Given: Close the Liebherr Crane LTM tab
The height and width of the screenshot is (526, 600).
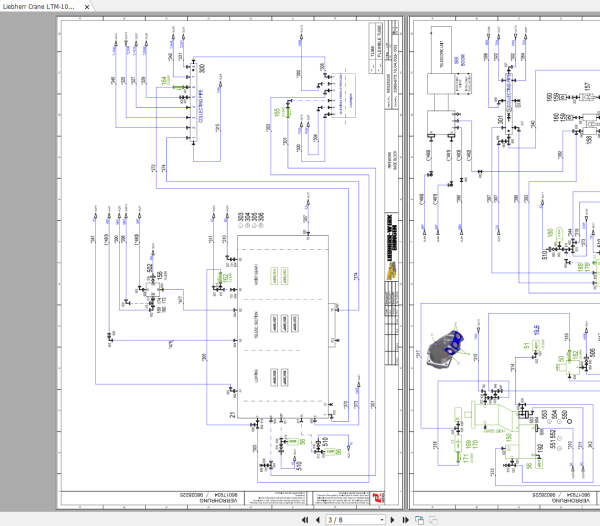Looking at the screenshot, I should pyautogui.click(x=87, y=7).
